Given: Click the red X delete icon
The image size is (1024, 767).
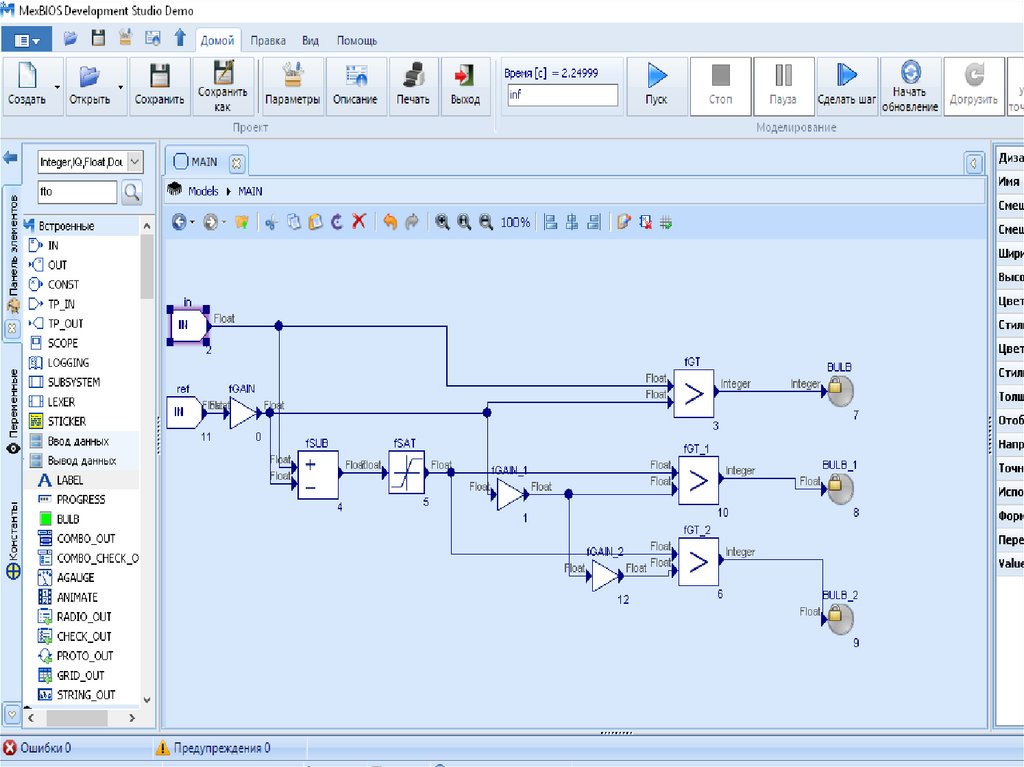Looking at the screenshot, I should pos(359,222).
